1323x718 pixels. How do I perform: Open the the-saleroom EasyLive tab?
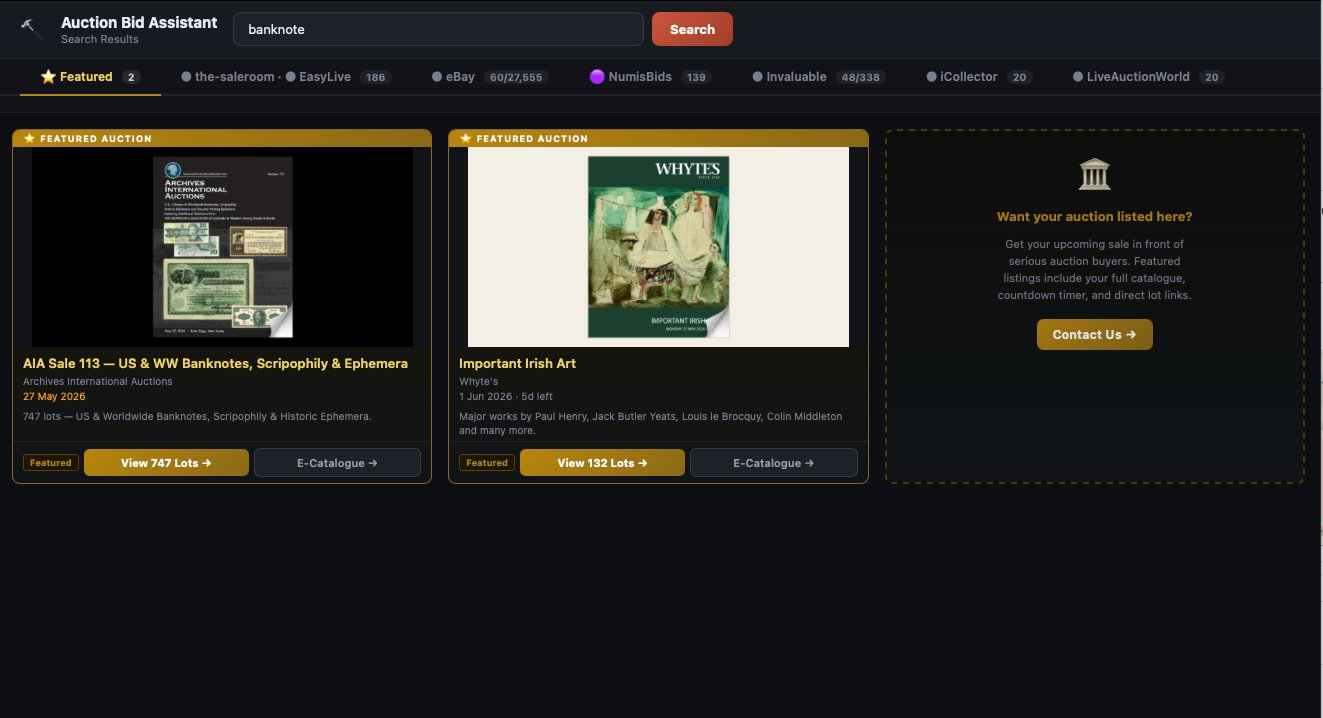pos(285,76)
